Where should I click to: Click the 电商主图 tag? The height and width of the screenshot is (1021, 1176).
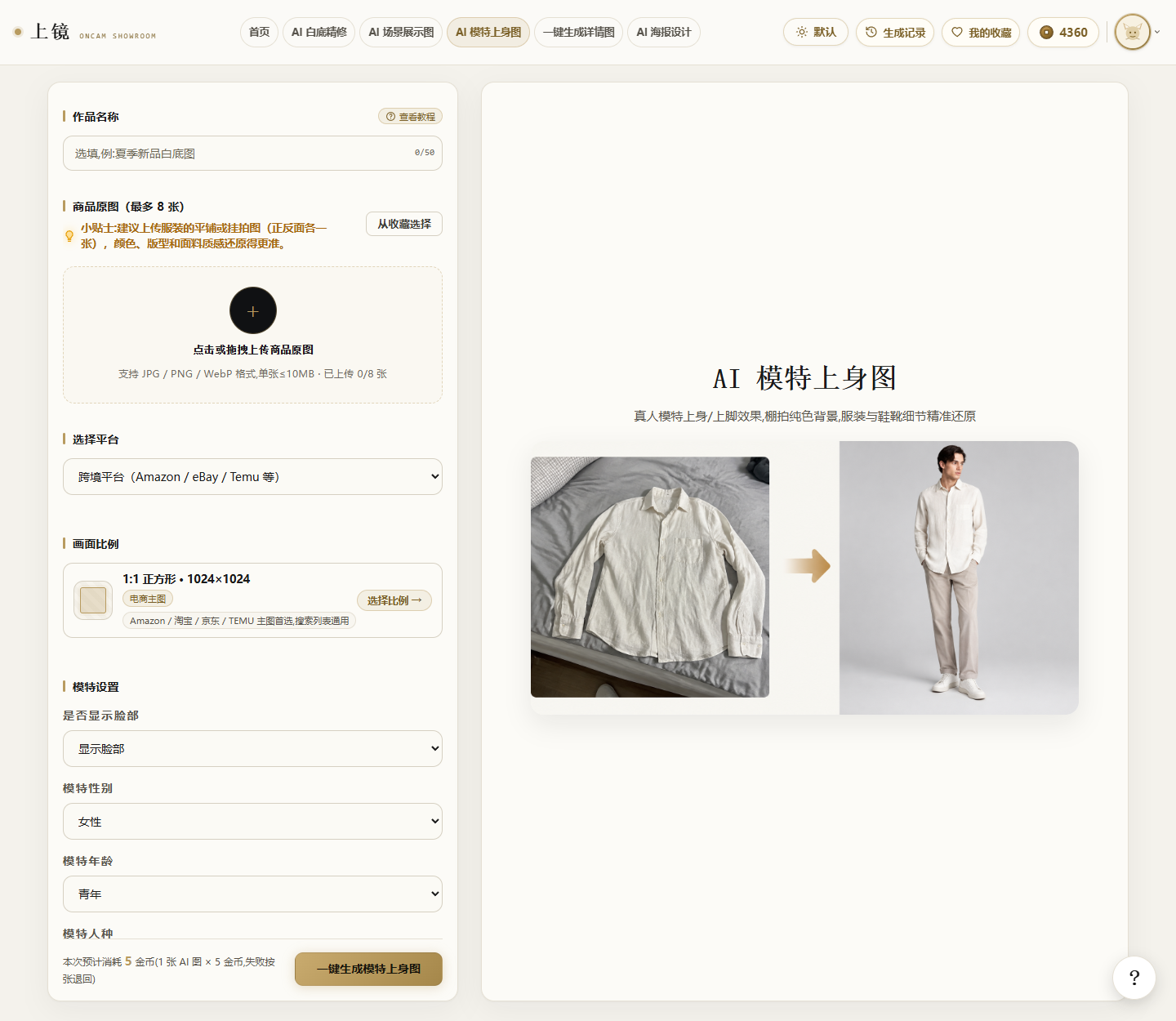(x=148, y=599)
